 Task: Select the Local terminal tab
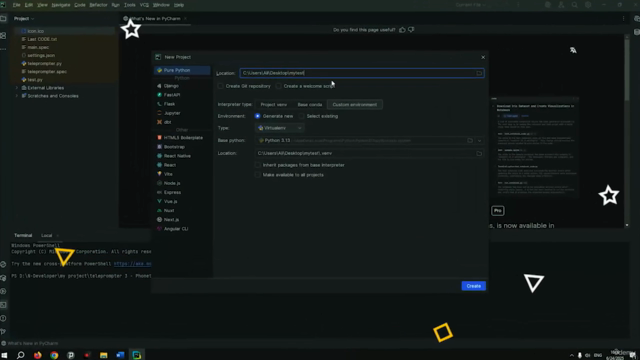47,236
